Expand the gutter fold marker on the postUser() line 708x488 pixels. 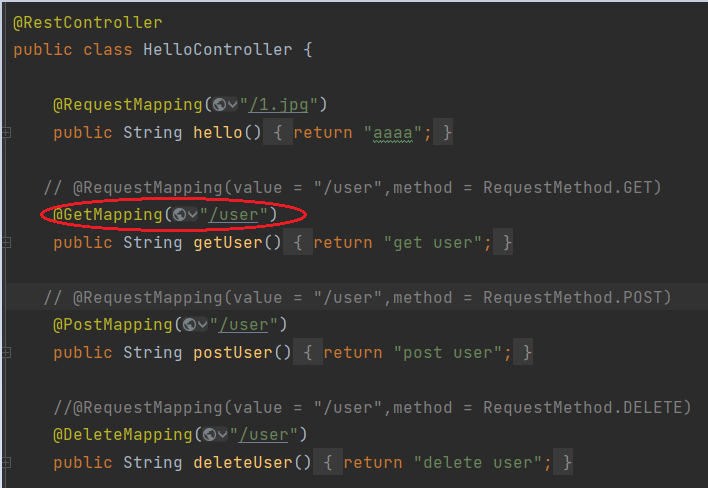[6, 353]
